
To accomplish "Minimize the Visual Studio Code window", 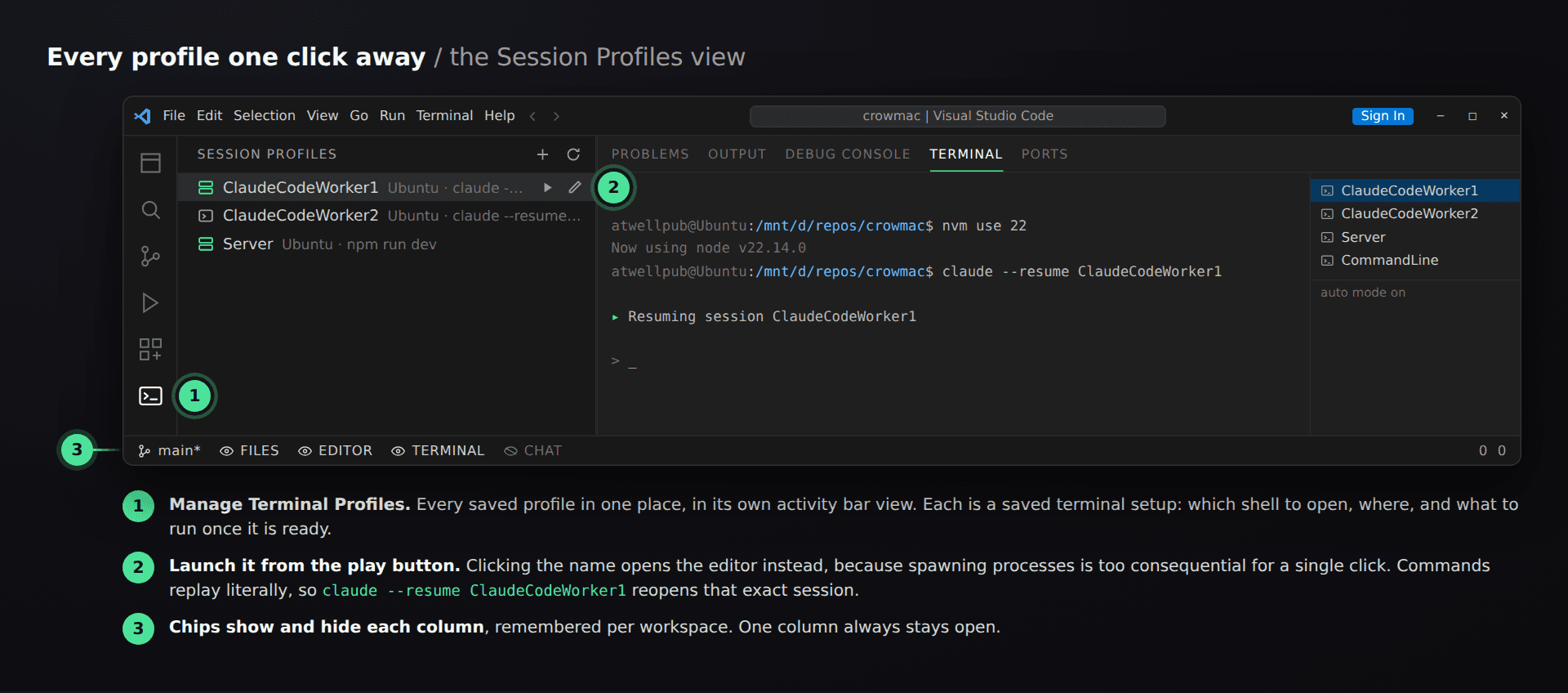I will 1441,116.
